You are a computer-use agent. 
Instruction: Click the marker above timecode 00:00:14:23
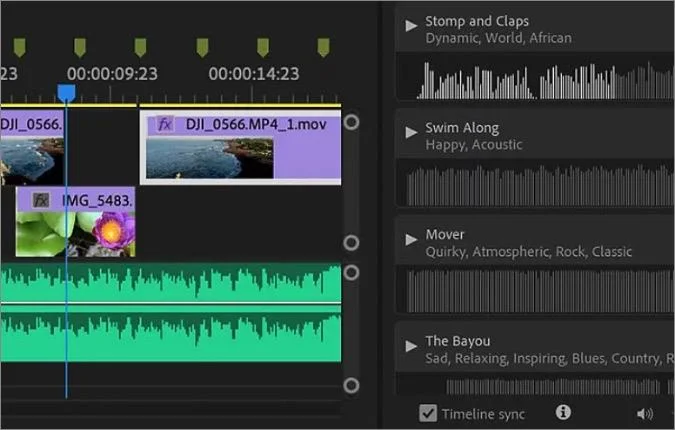pos(263,47)
